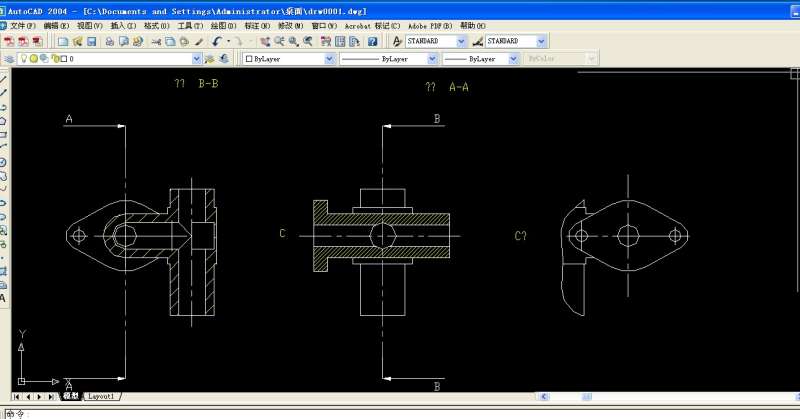Screen dimensions: 800x419
Task: Click the Save icon in toolbar
Action: click(91, 42)
